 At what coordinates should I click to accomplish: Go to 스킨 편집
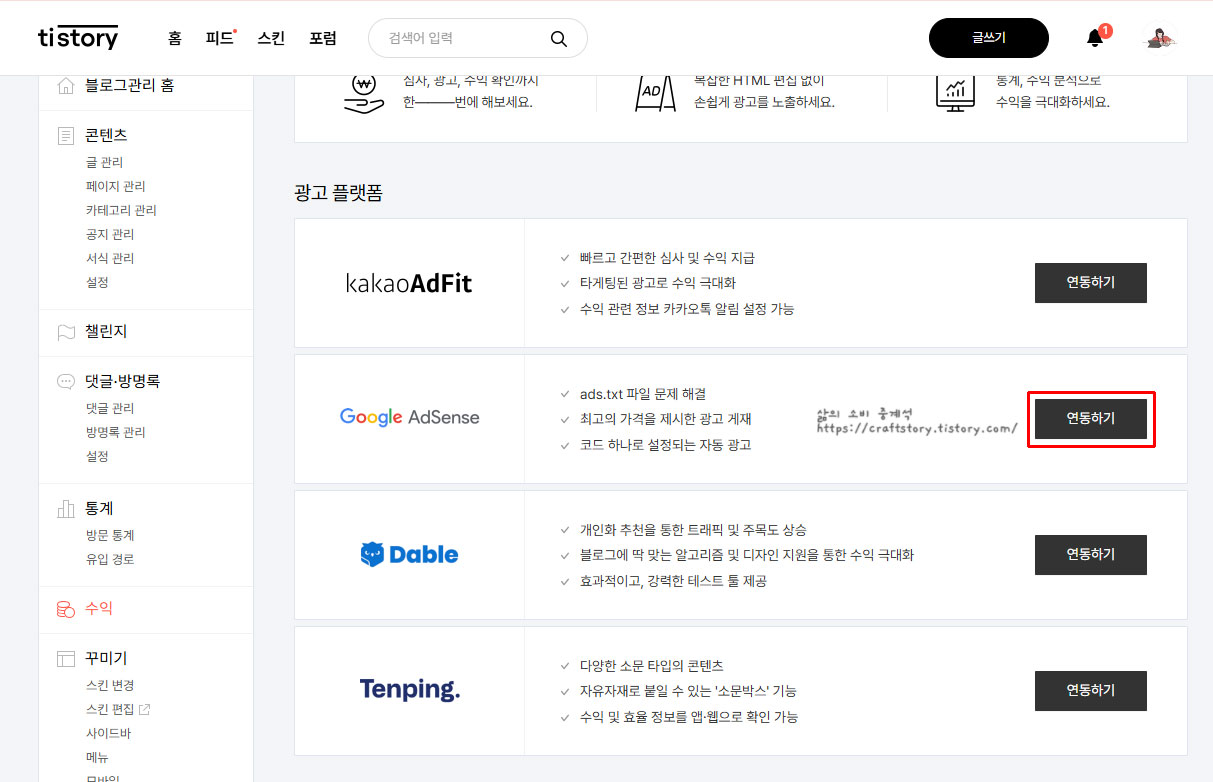click(110, 709)
